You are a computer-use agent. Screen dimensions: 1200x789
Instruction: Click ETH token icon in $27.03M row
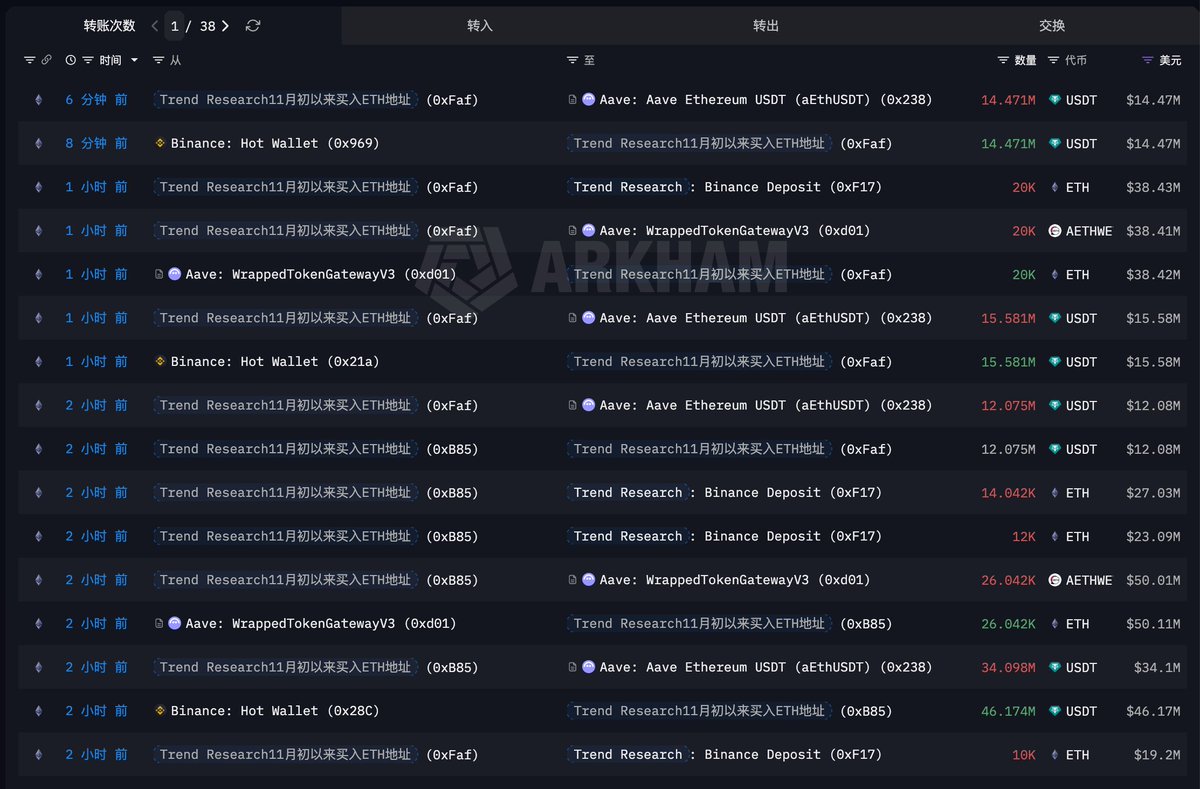(x=1054, y=493)
